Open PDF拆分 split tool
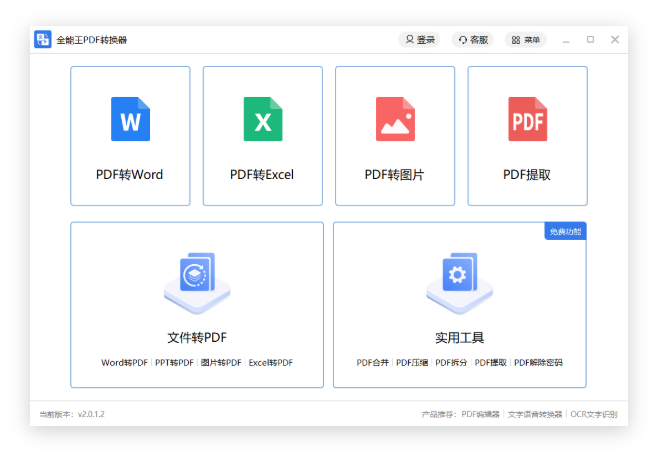The width and height of the screenshot is (658, 460). click(x=451, y=363)
